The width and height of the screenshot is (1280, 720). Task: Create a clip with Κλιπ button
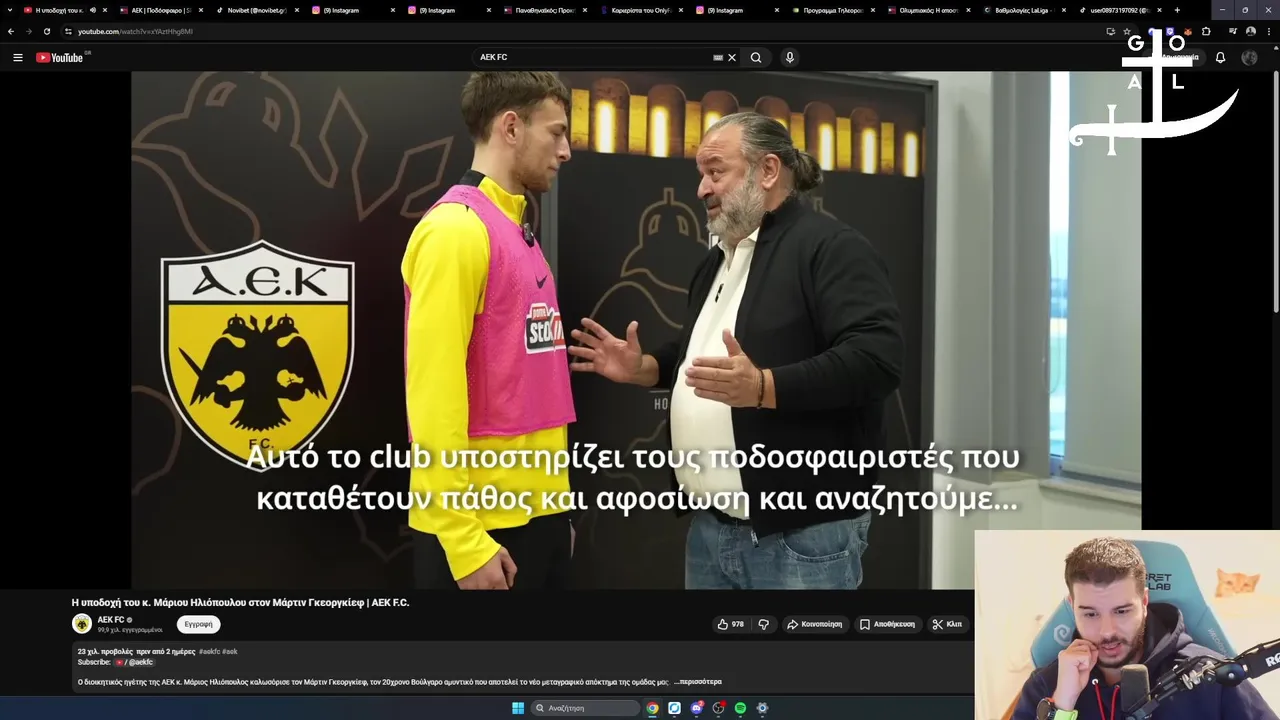click(x=947, y=624)
